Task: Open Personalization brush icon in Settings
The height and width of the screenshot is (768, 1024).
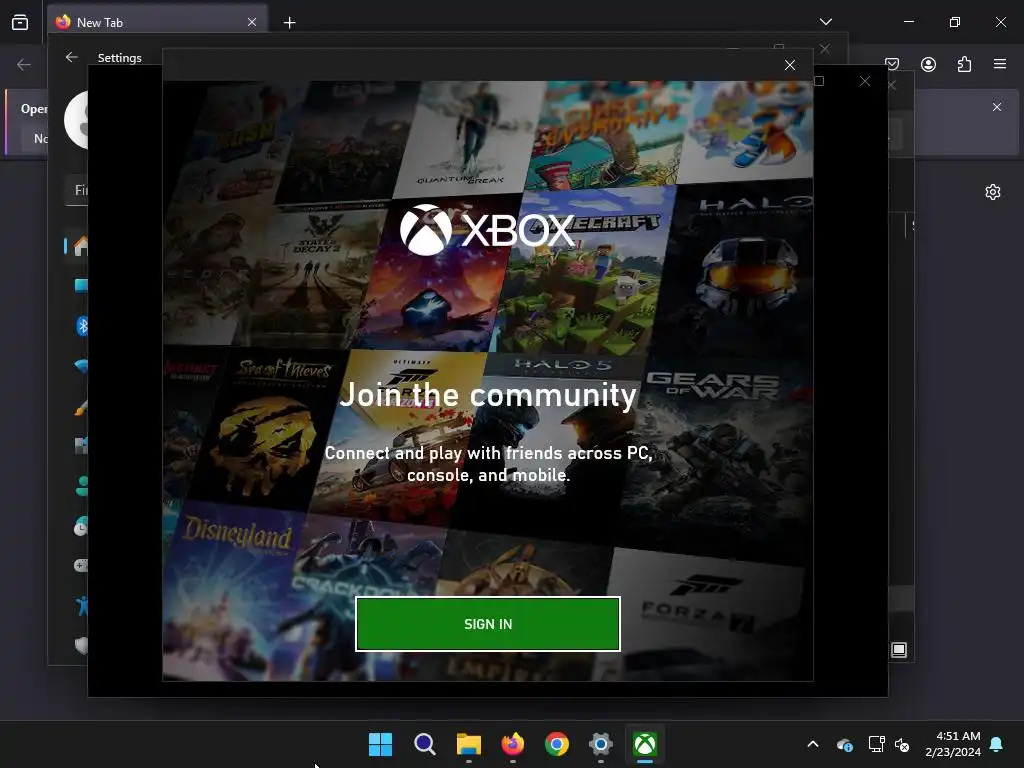Action: click(x=81, y=408)
